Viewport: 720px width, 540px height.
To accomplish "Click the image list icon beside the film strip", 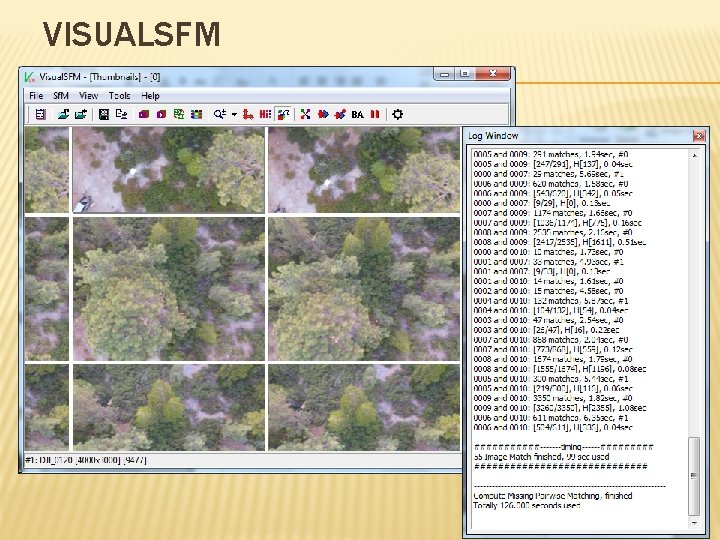I will coord(122,114).
